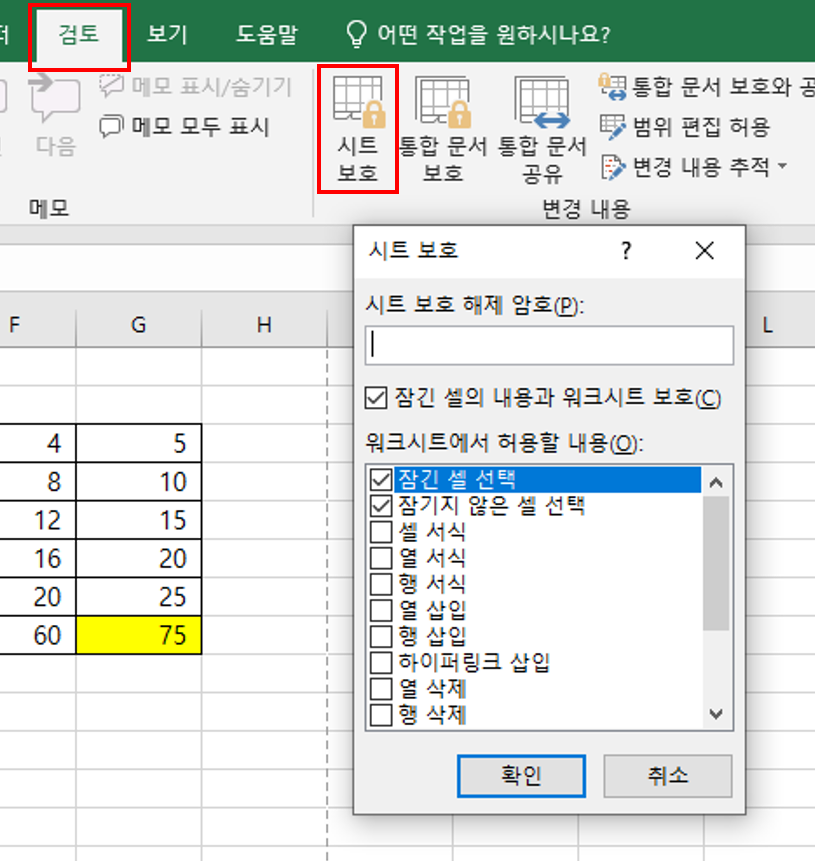Image resolution: width=815 pixels, height=861 pixels.
Task: Select cell with value 15
Action: 138,519
